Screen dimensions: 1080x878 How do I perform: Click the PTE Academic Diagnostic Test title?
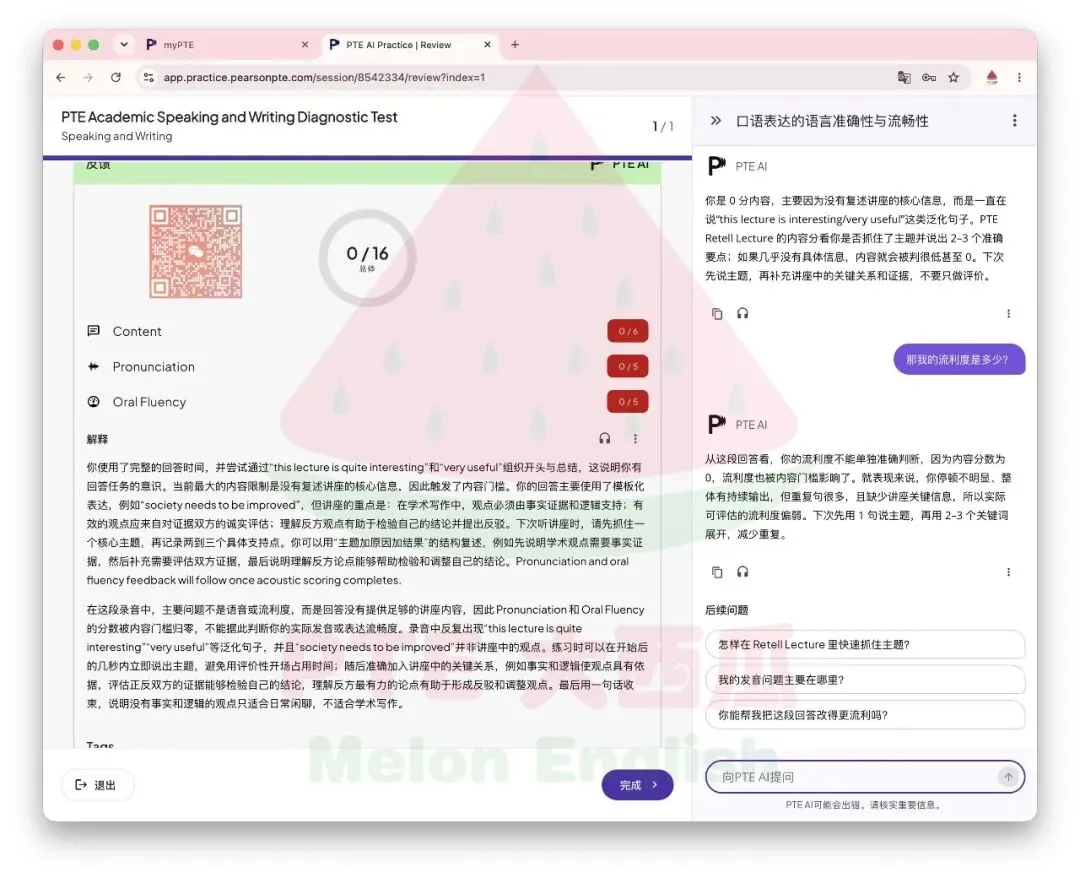click(229, 117)
